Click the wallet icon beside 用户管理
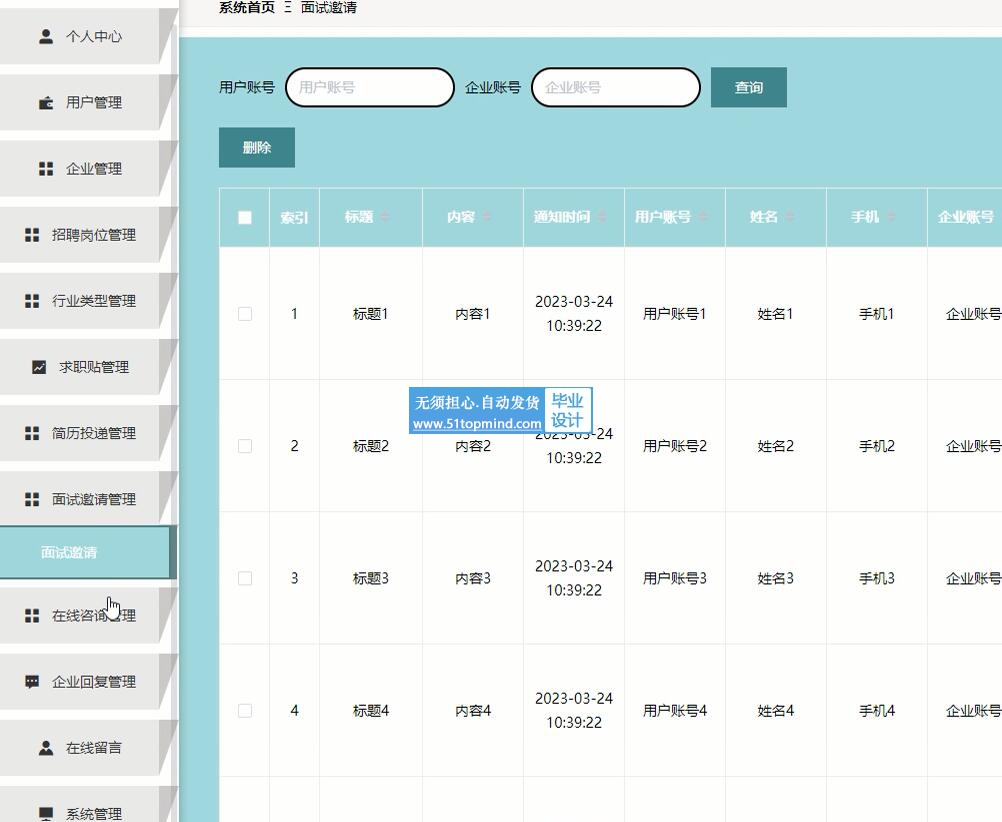1002x822 pixels. (x=46, y=103)
